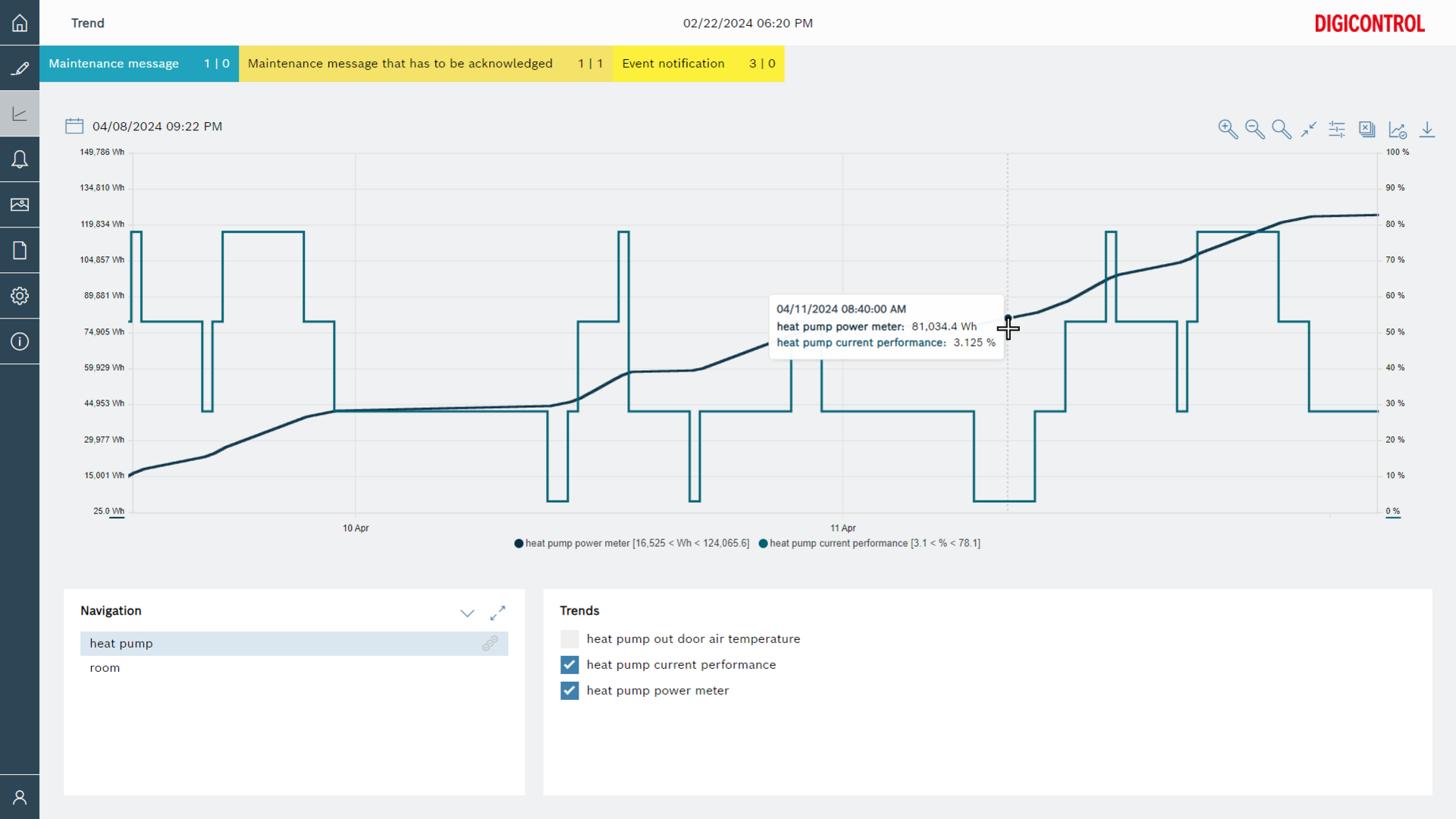This screenshot has width=1456, height=819.
Task: Click the zoom in magnifier icon
Action: (1228, 129)
